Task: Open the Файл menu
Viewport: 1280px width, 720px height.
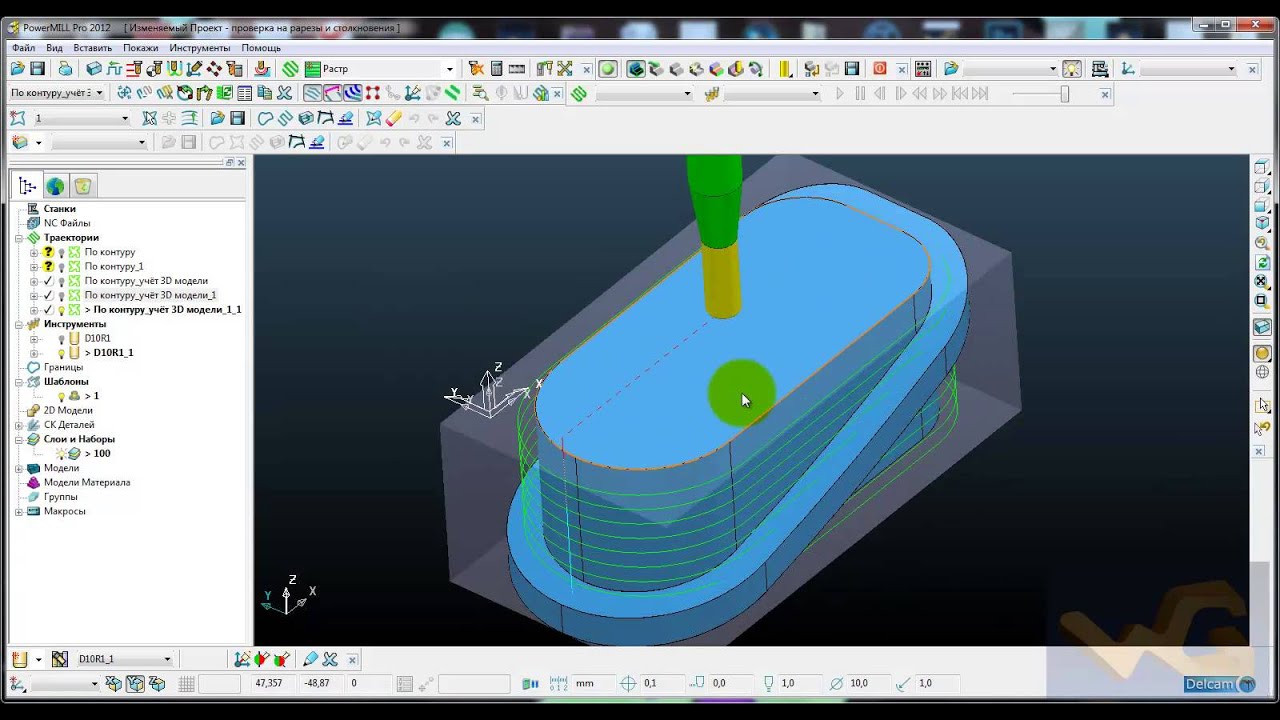Action: tap(23, 48)
